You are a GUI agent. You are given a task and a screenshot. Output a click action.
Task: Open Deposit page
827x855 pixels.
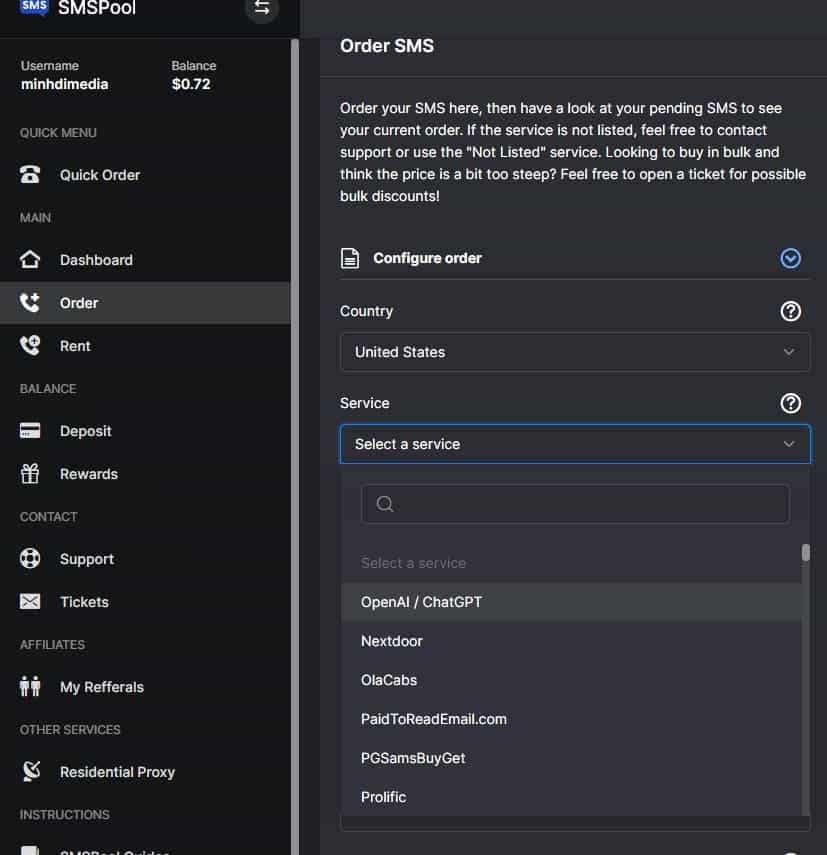pyautogui.click(x=145, y=431)
